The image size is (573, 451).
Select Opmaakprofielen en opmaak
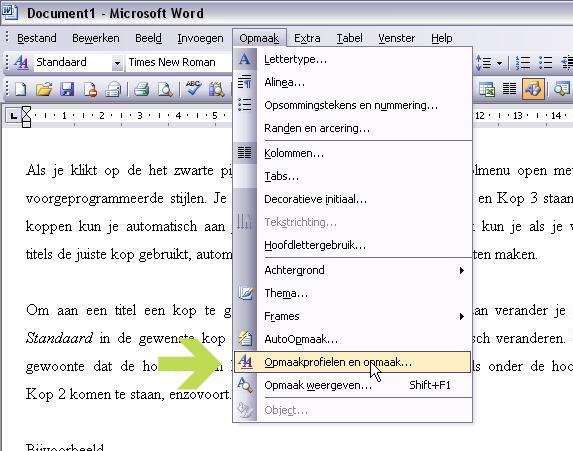pyautogui.click(x=353, y=362)
